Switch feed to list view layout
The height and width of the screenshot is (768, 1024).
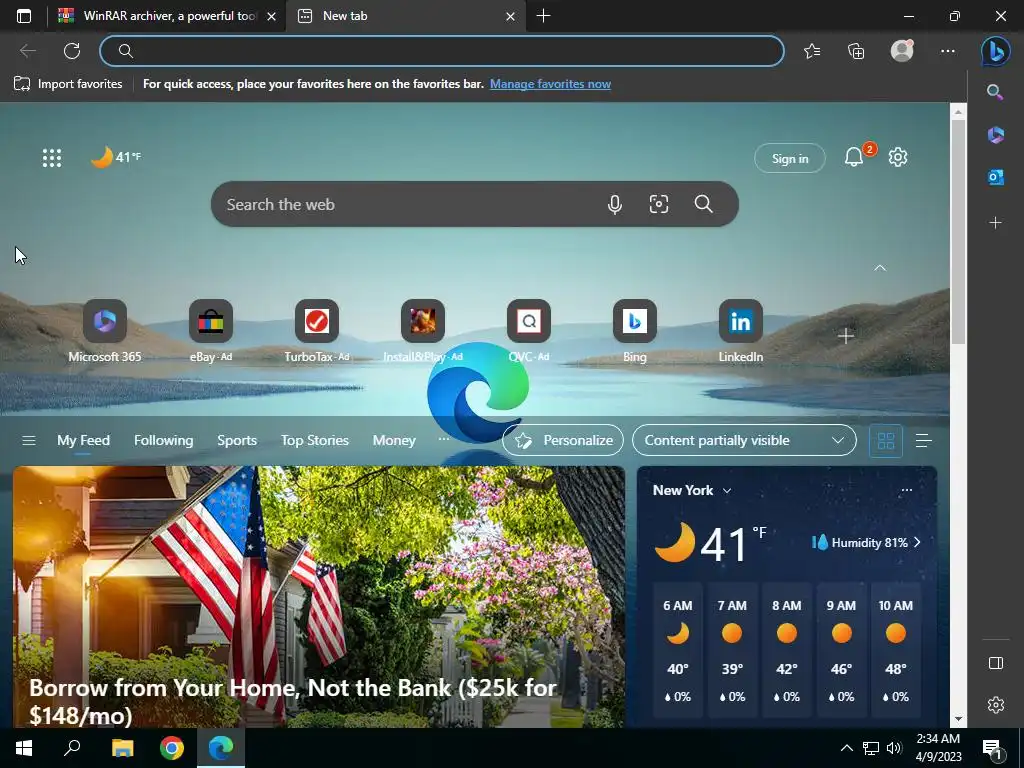pos(923,441)
